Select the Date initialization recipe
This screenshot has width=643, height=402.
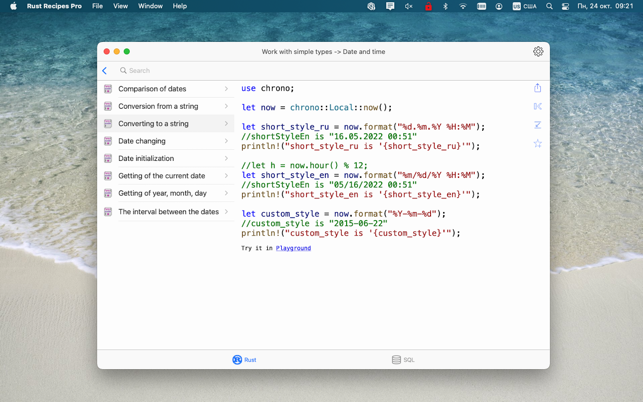pos(166,158)
